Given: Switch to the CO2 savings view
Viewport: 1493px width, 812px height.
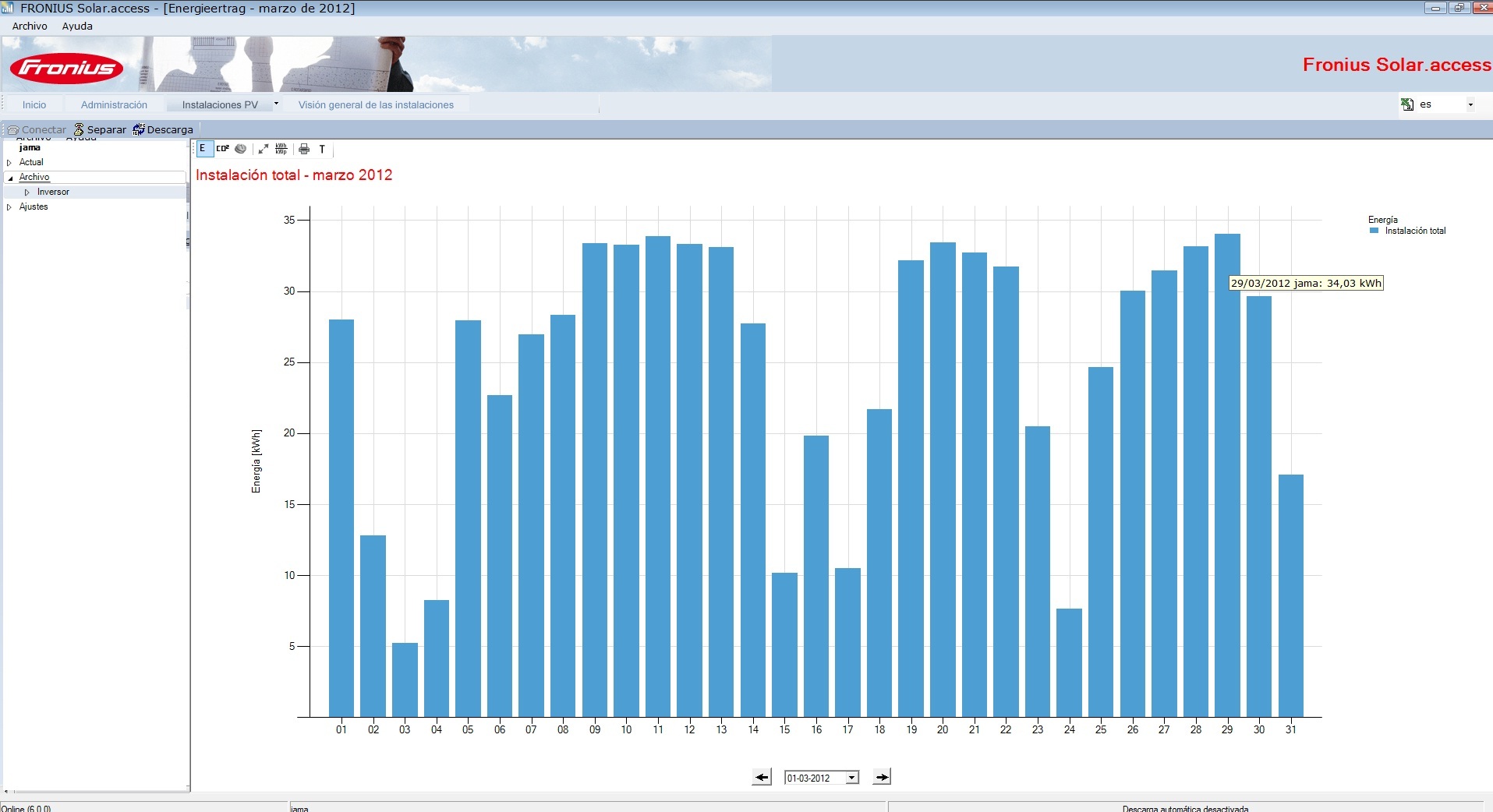Looking at the screenshot, I should tap(223, 149).
